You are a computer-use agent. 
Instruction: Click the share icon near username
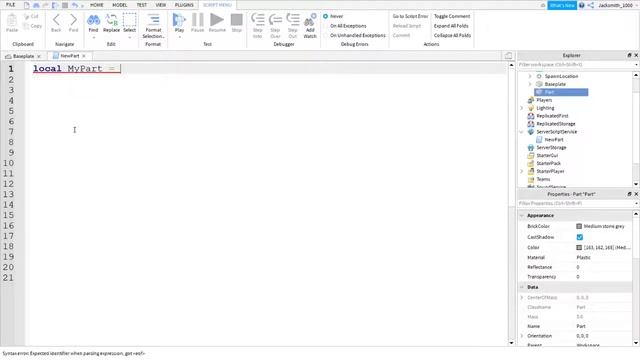click(x=591, y=5)
